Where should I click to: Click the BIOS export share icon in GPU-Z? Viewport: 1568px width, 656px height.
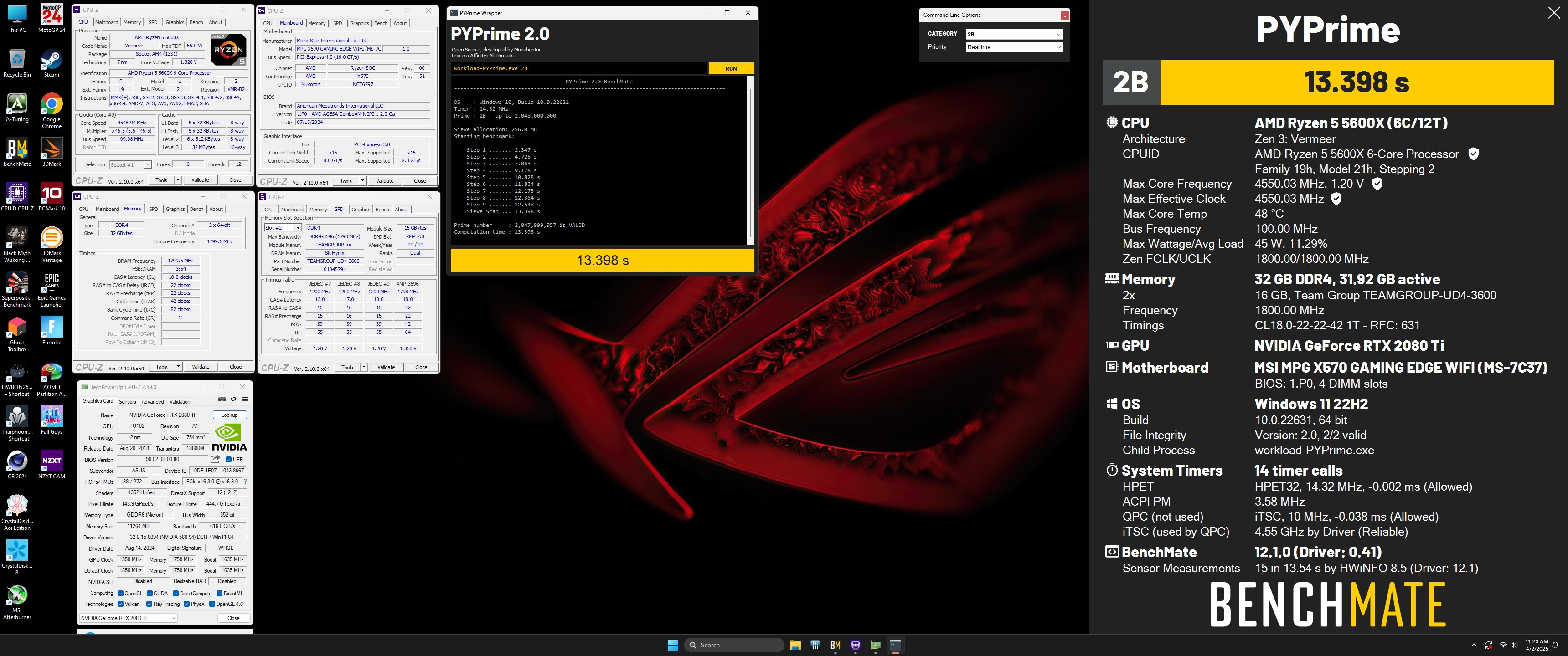(x=216, y=459)
